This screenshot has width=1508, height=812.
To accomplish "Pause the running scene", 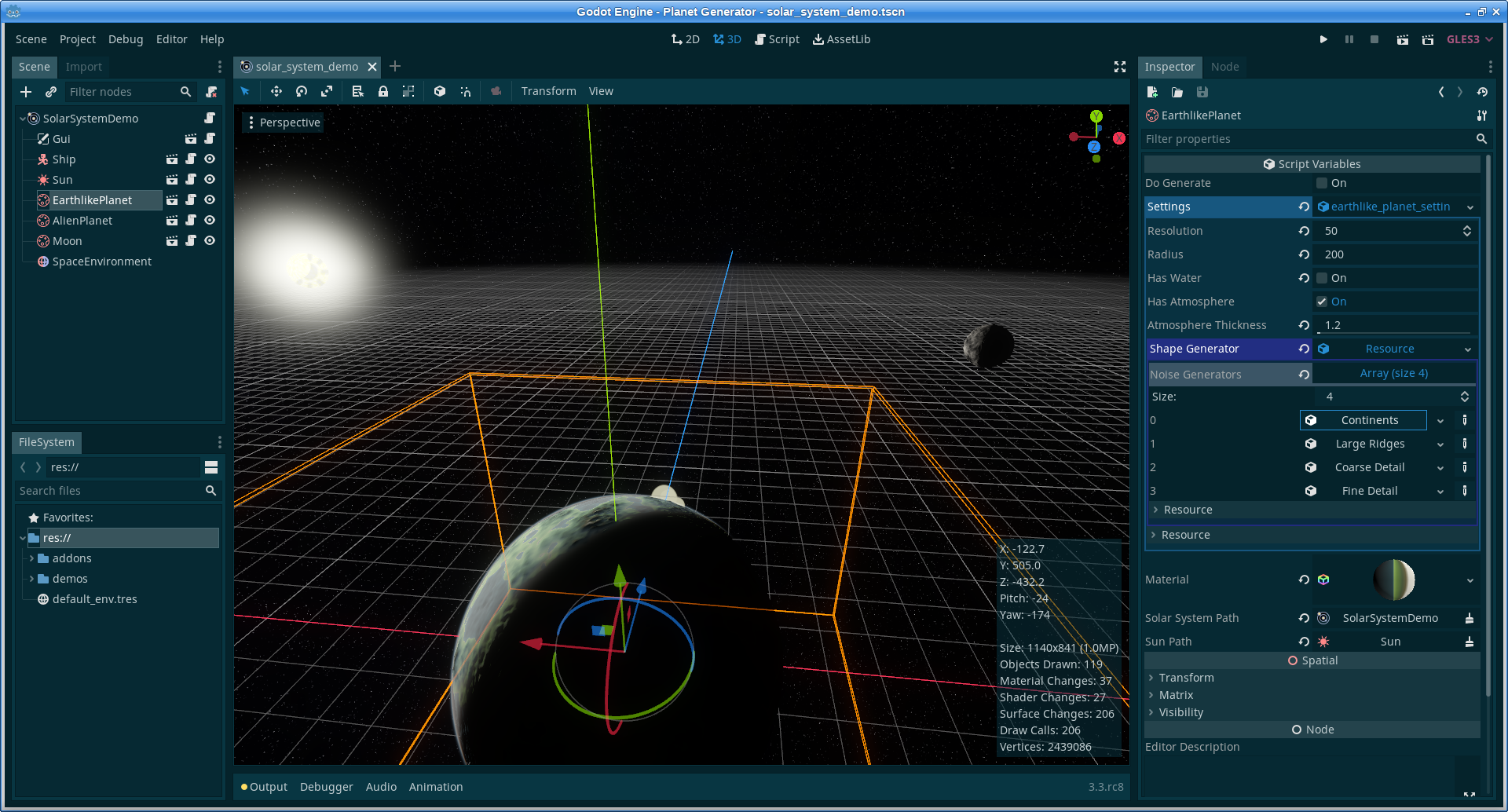I will click(x=1349, y=39).
